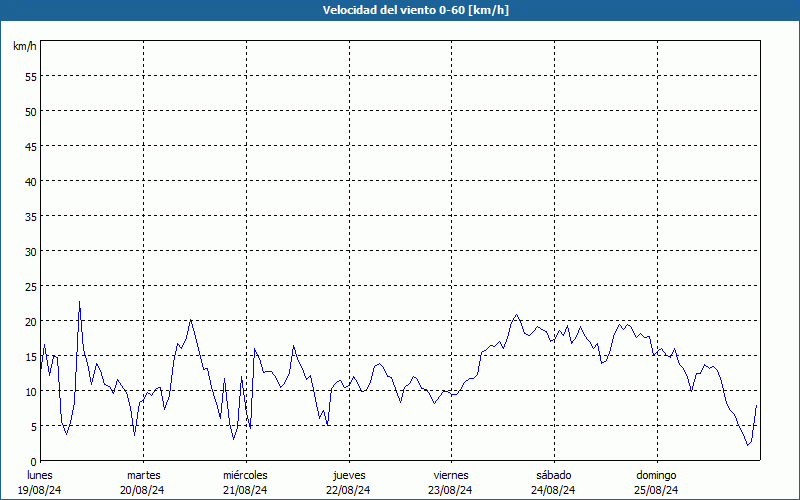Click the highest wind peak on Monday
The height and width of the screenshot is (500, 800).
[x=80, y=301]
